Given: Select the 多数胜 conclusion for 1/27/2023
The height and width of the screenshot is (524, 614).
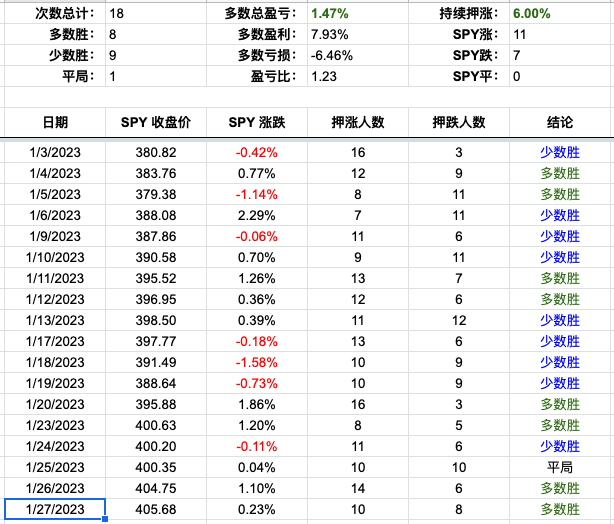Looking at the screenshot, I should [560, 509].
